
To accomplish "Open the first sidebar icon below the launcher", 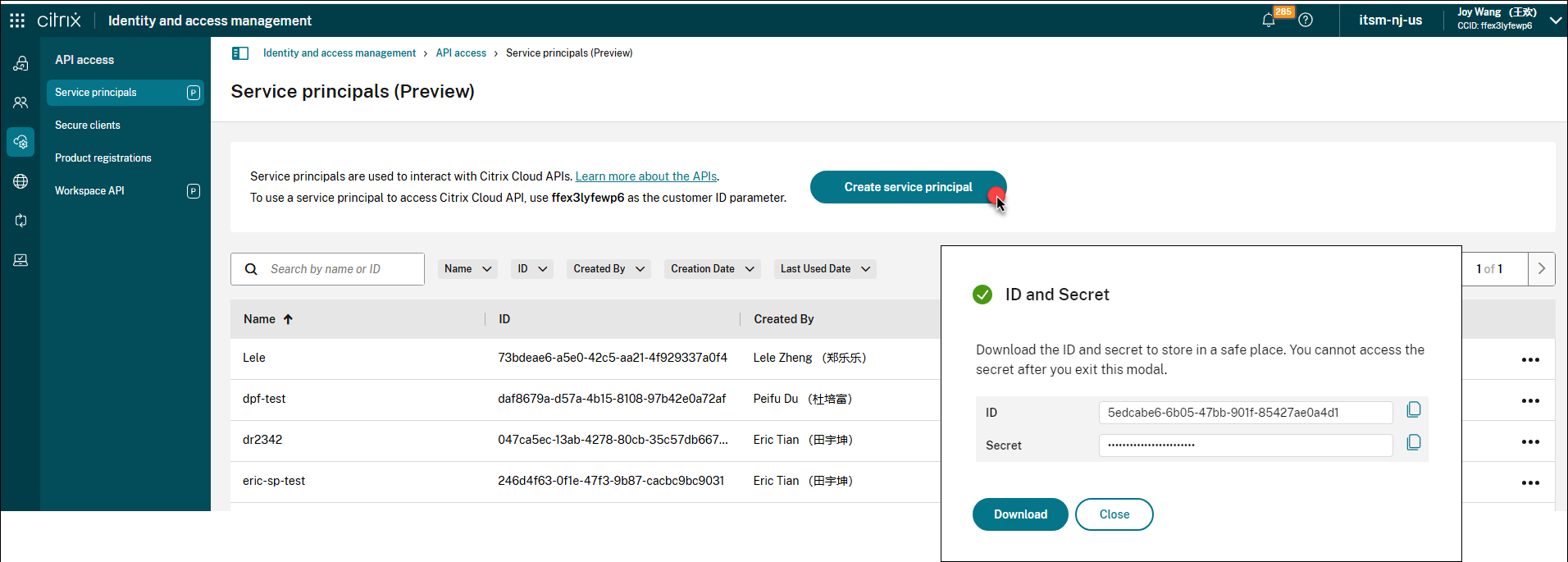I will pyautogui.click(x=21, y=63).
